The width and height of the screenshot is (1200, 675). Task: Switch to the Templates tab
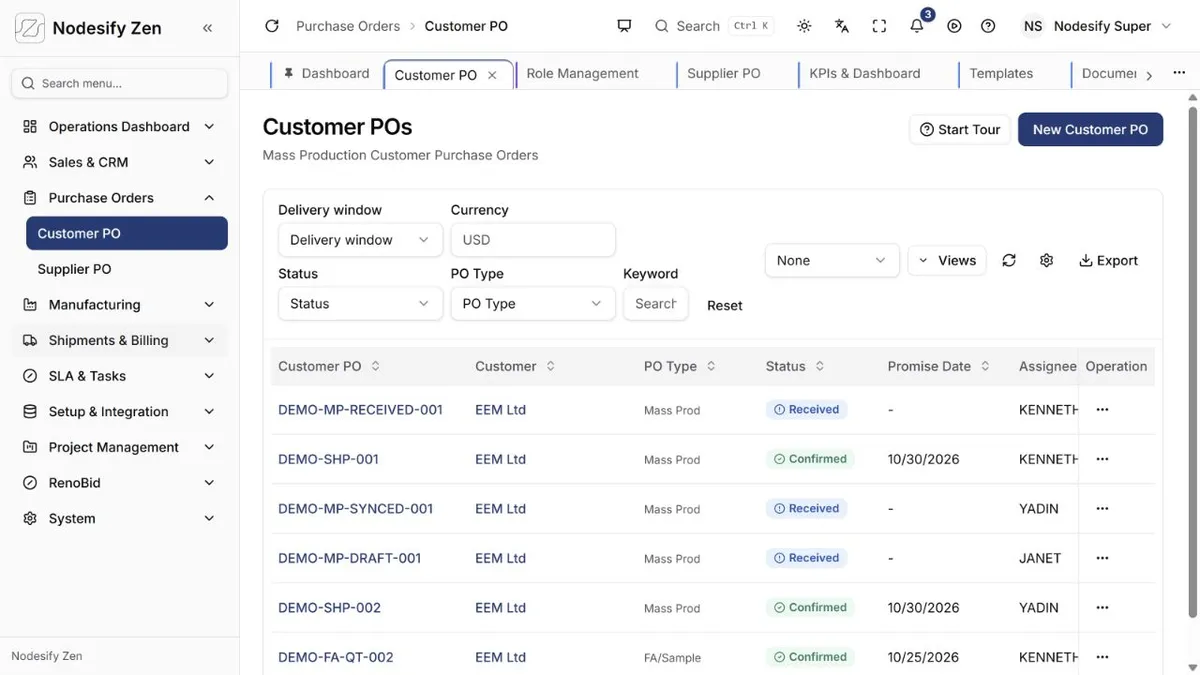pyautogui.click(x=1001, y=73)
